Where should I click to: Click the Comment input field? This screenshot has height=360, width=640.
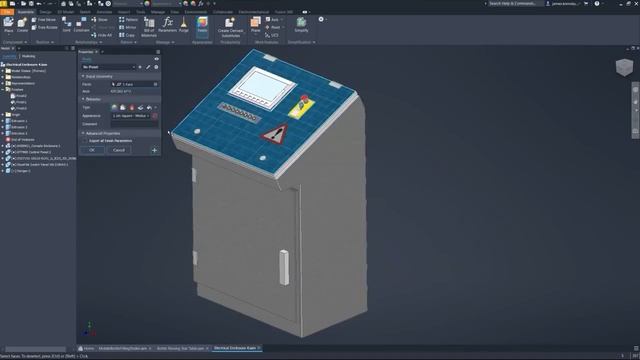134,124
